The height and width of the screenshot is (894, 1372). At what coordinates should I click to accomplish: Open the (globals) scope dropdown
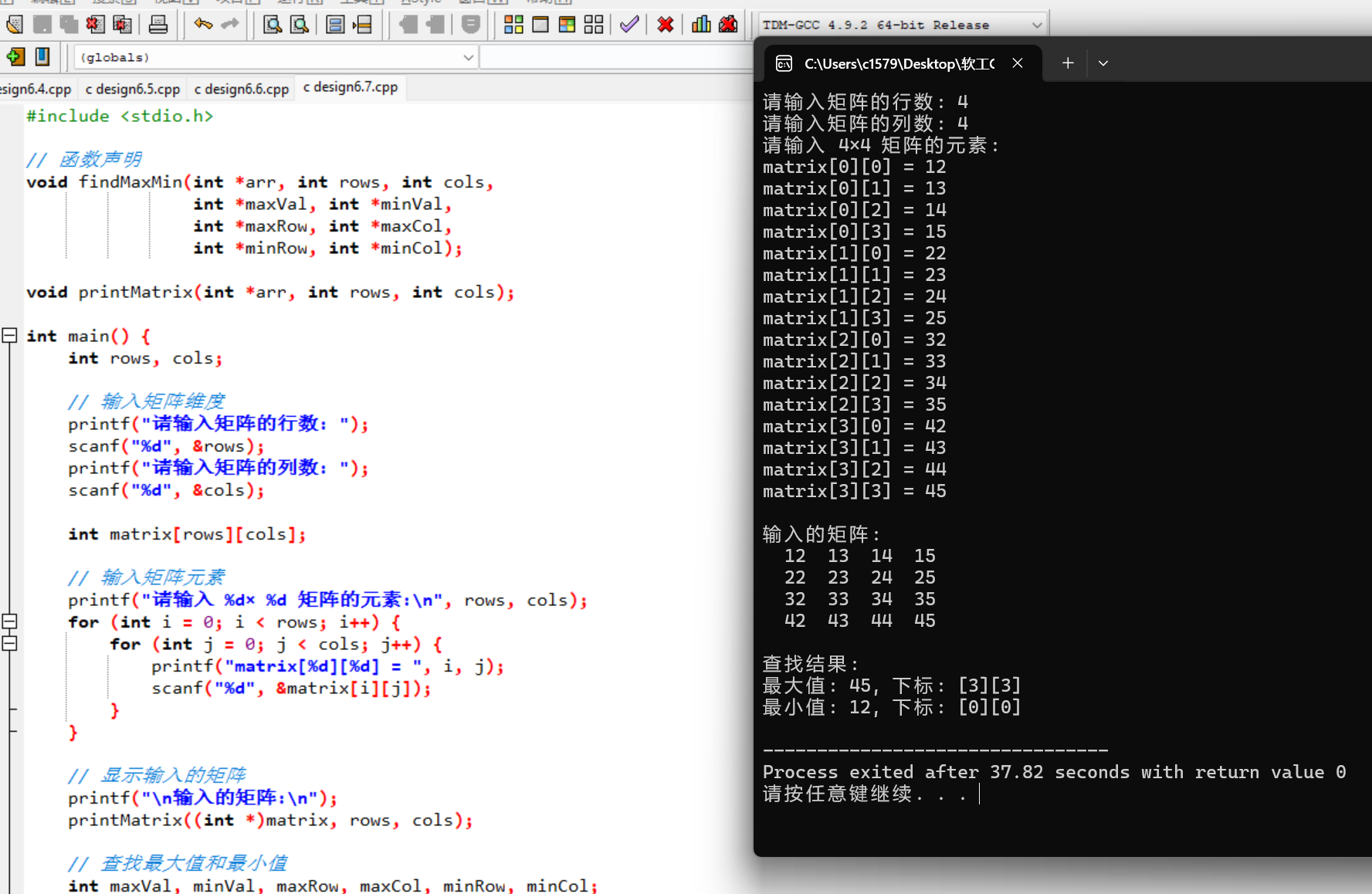tap(276, 57)
